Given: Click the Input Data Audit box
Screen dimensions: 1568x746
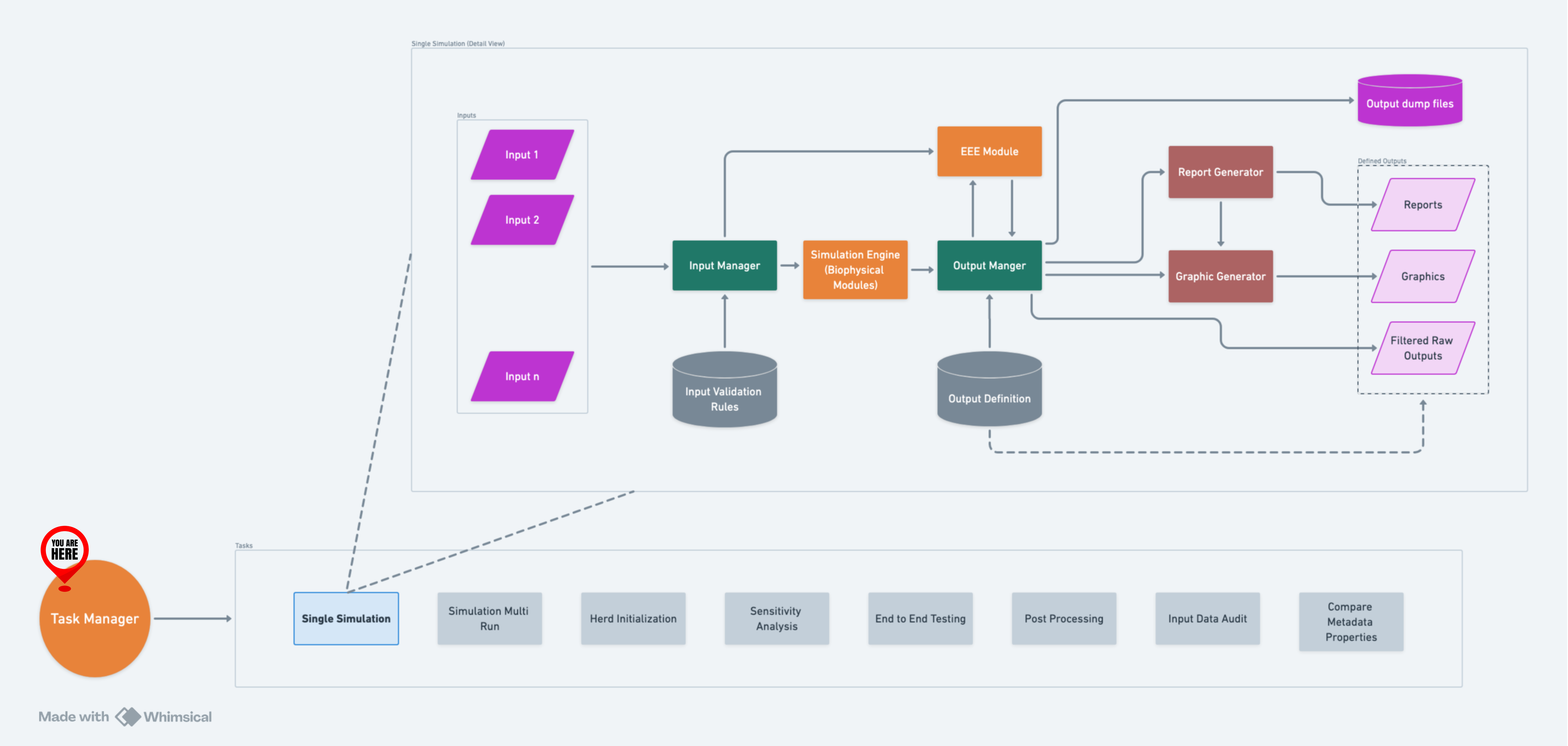Looking at the screenshot, I should pos(1208,618).
